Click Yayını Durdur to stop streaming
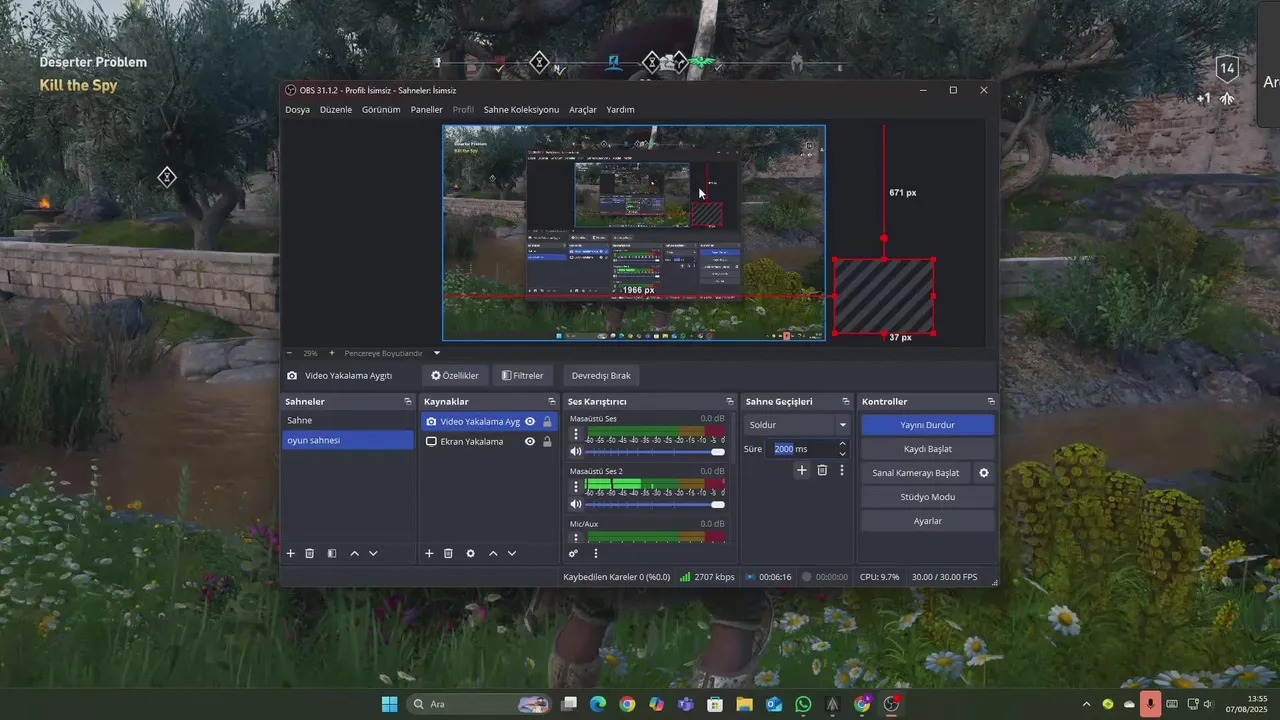1280x720 pixels. tap(927, 425)
